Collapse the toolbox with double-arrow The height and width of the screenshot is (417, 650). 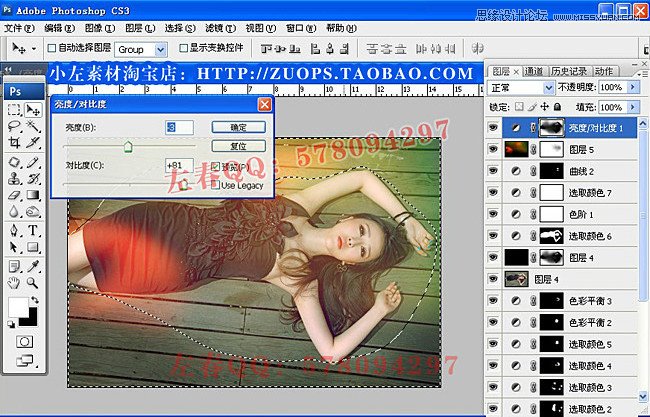pos(8,70)
